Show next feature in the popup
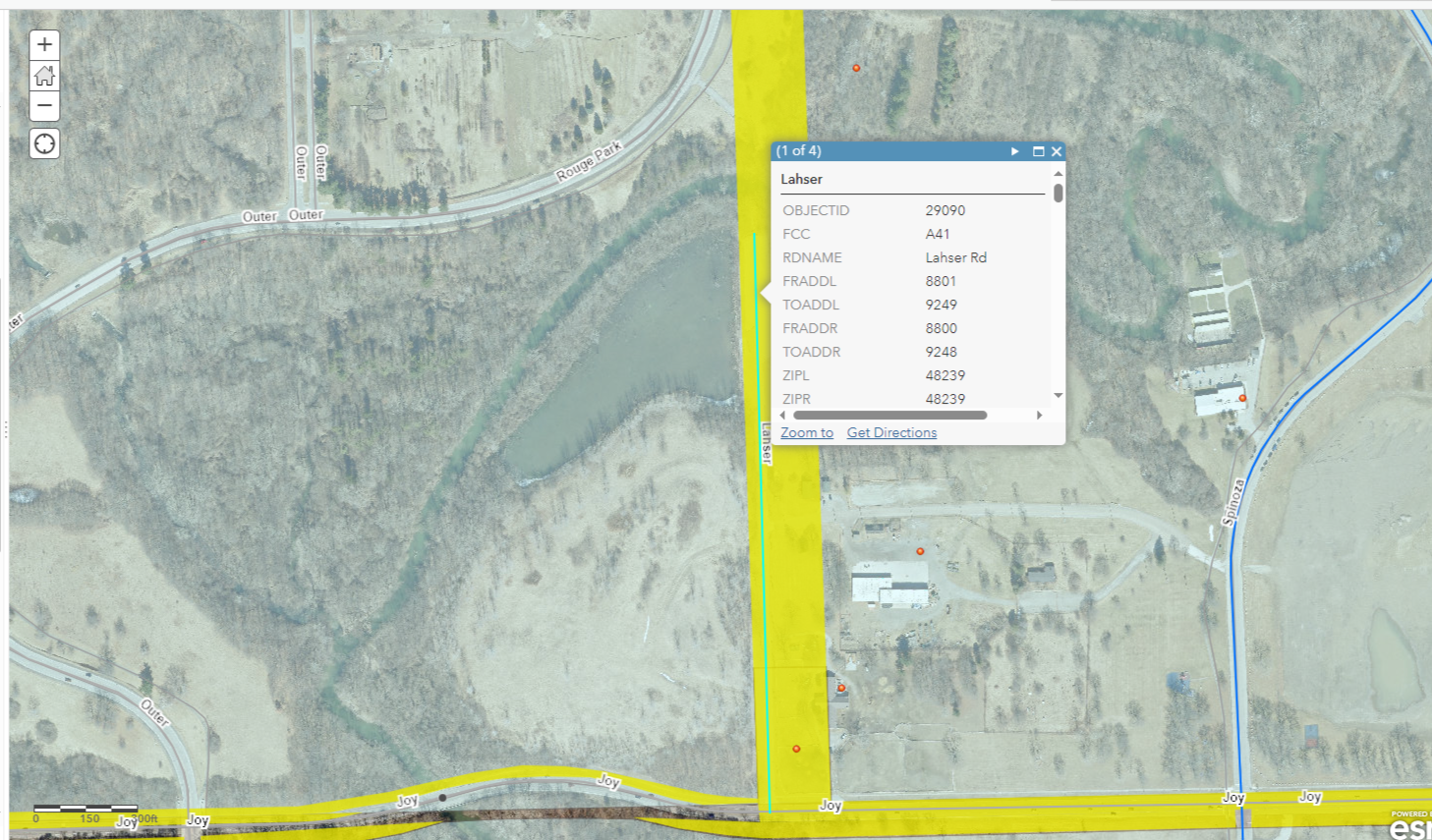1432x840 pixels. point(1015,151)
